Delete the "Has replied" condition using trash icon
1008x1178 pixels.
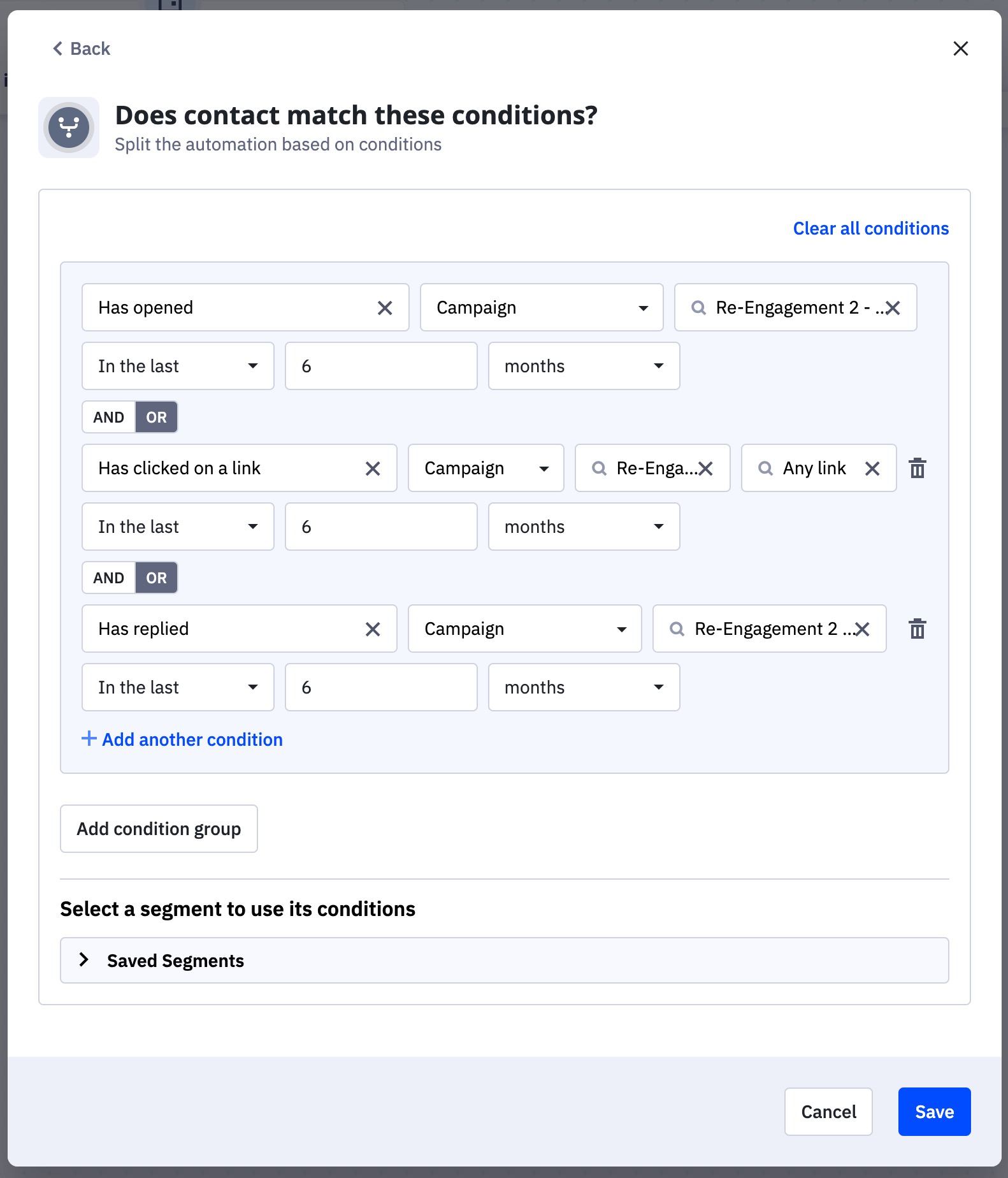click(x=918, y=629)
